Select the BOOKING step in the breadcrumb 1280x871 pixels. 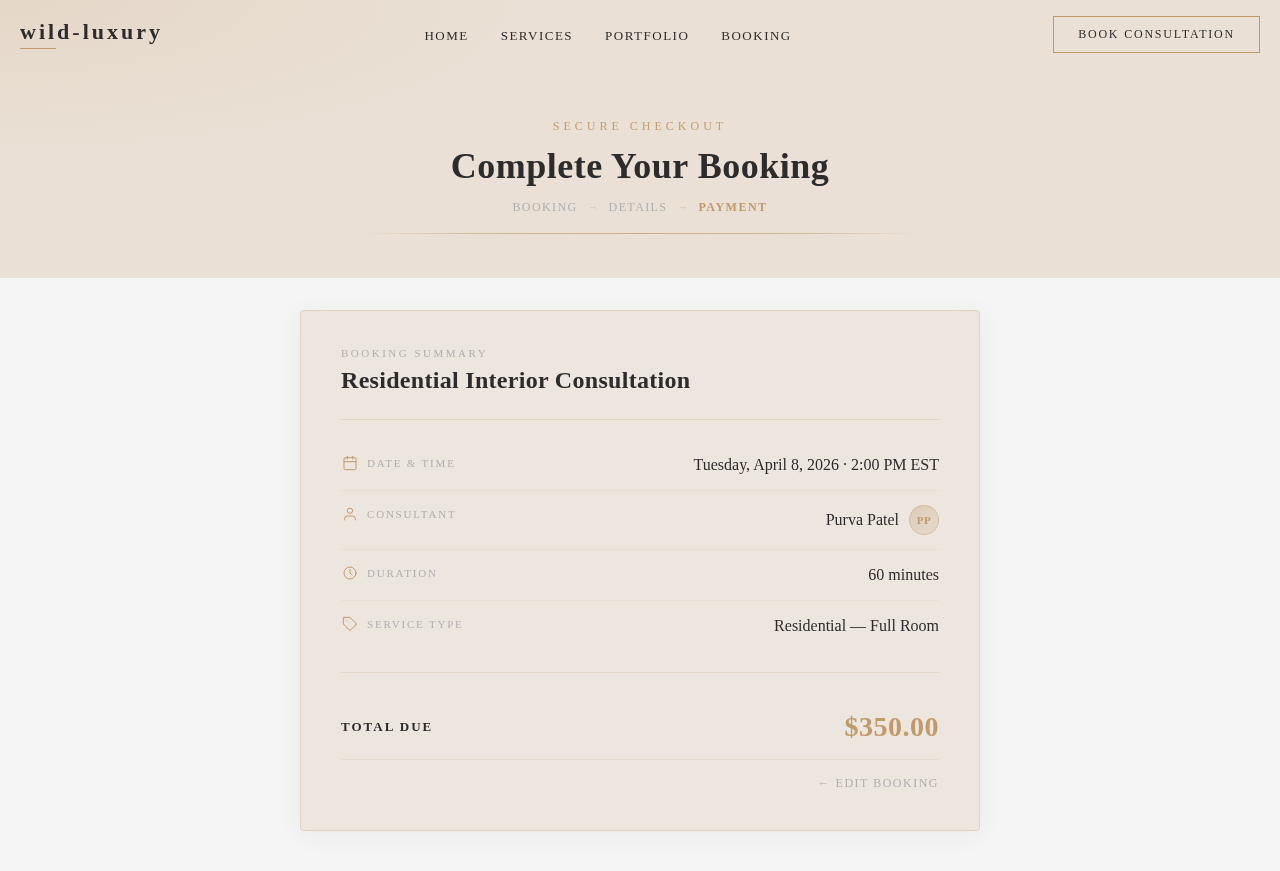(544, 206)
